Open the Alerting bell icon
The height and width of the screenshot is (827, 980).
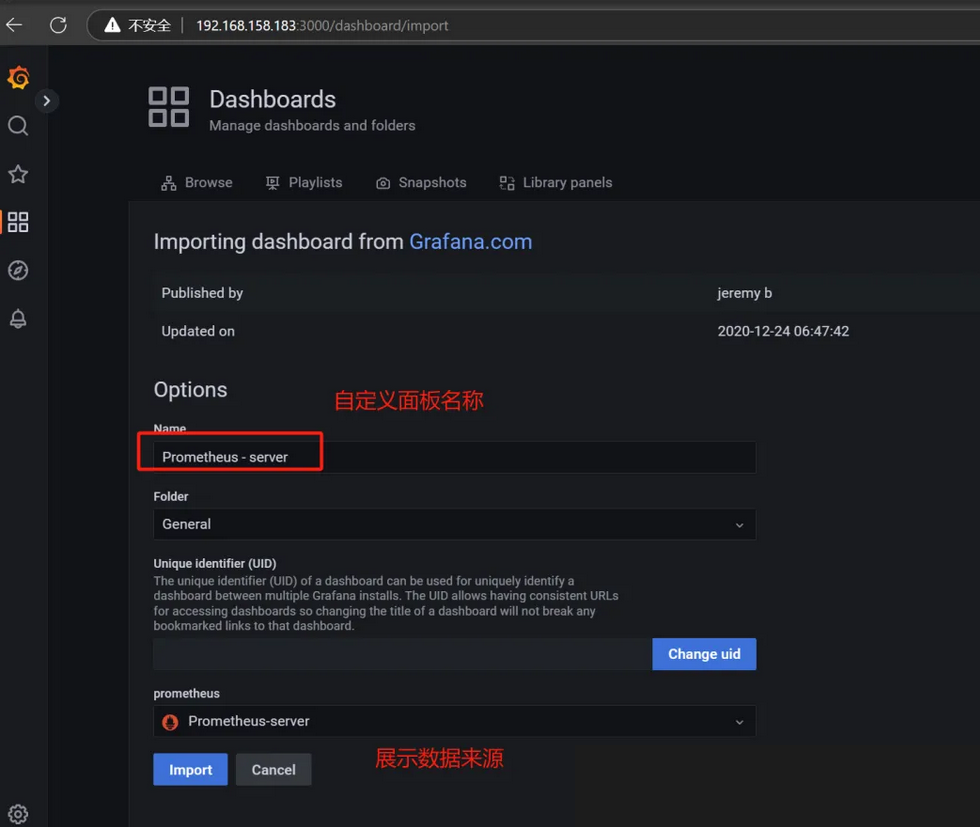pos(18,319)
